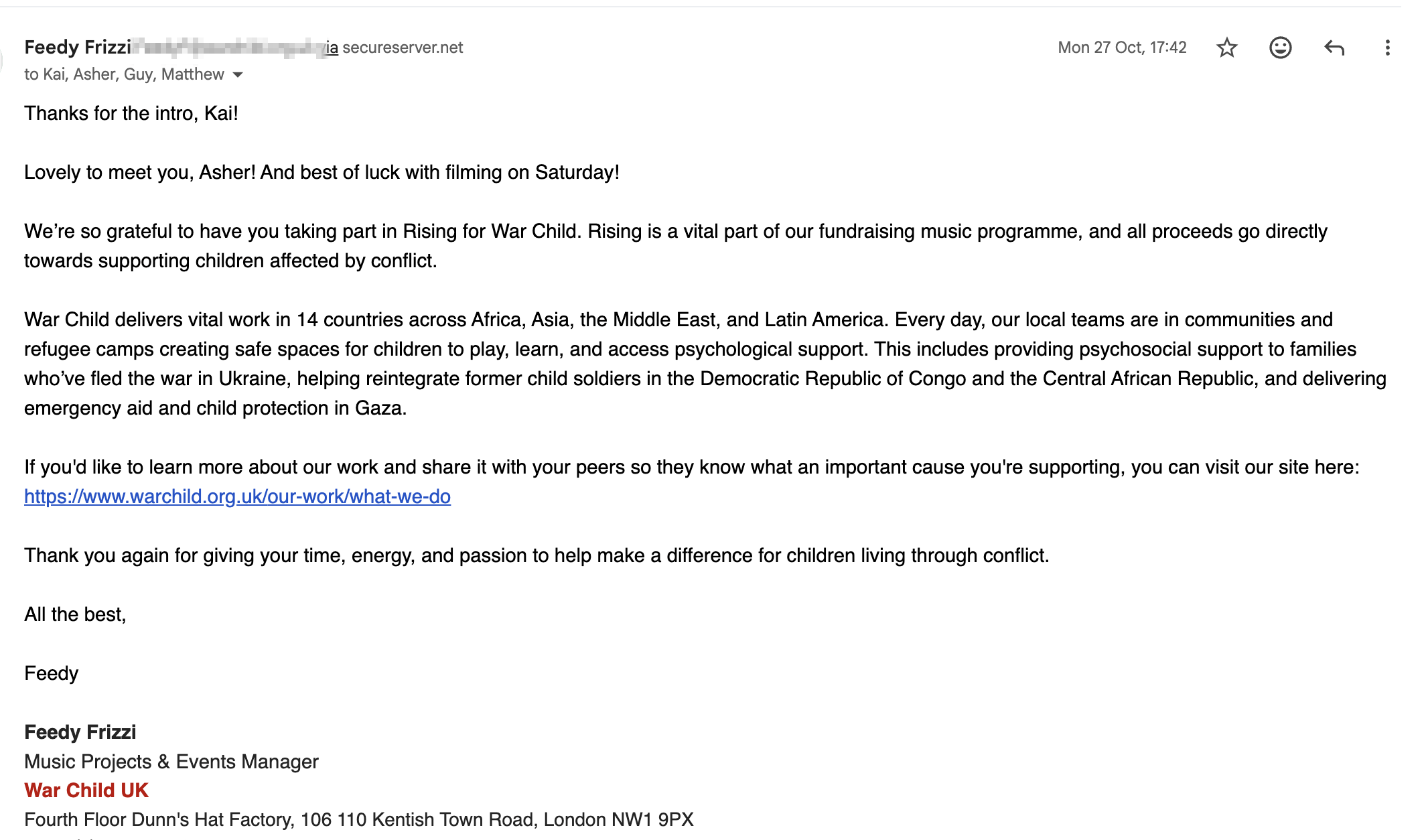Click the paragraph starting "Thank you again"
Image resolution: width=1424 pixels, height=840 pixels.
536,555
